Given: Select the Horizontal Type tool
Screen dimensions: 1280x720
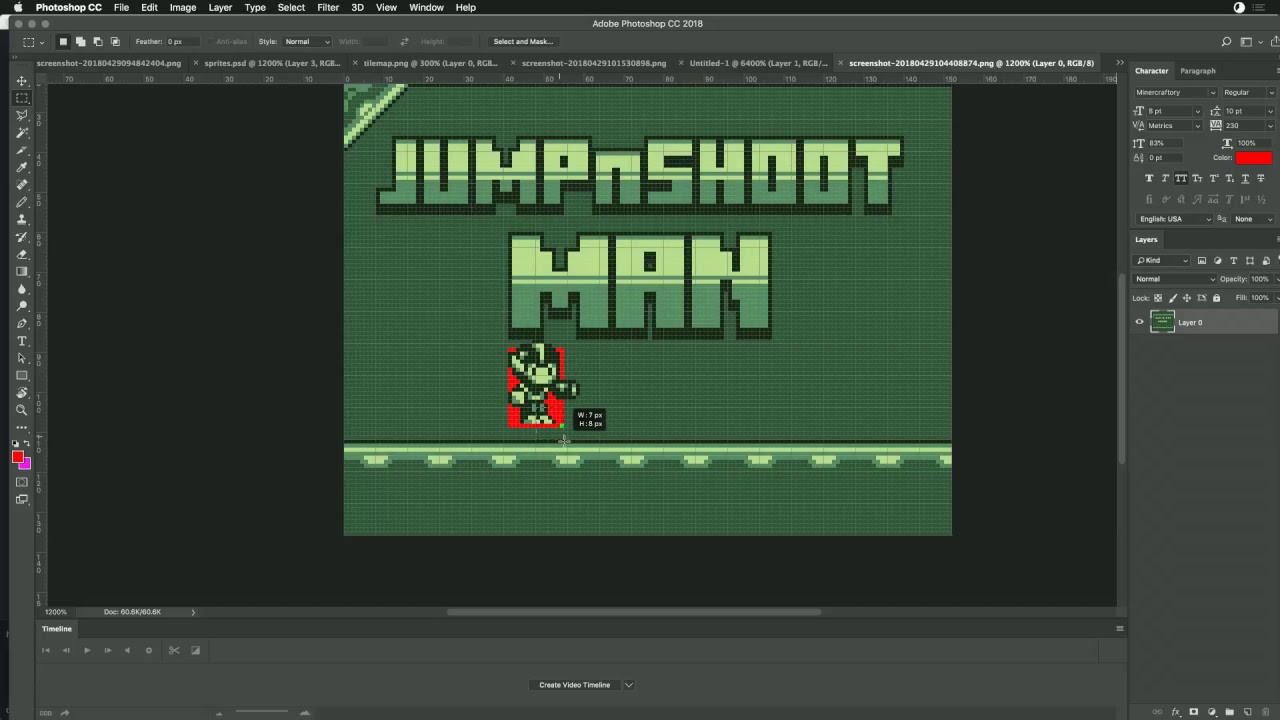Looking at the screenshot, I should click(x=22, y=341).
